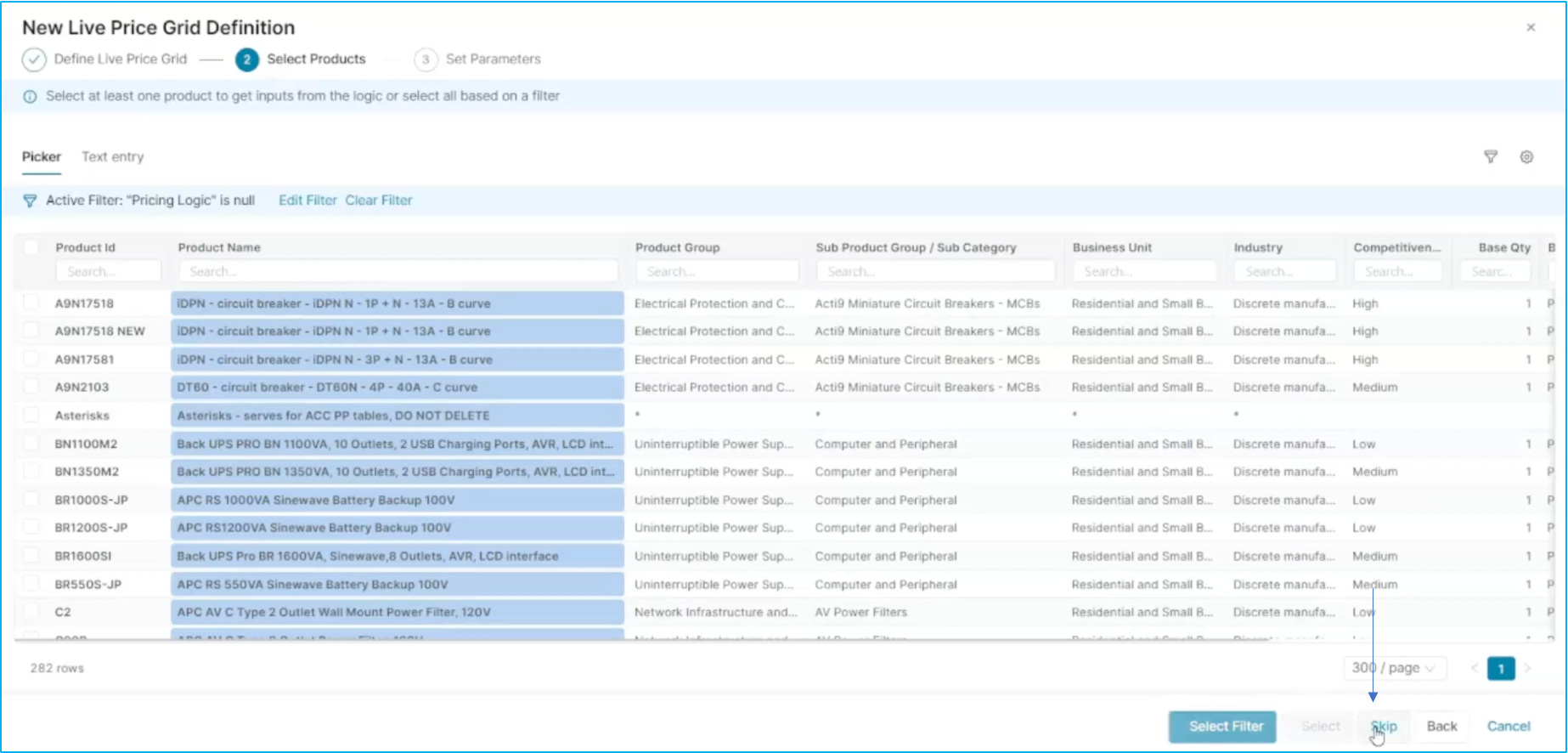Focus the Product Id search field

click(x=108, y=271)
